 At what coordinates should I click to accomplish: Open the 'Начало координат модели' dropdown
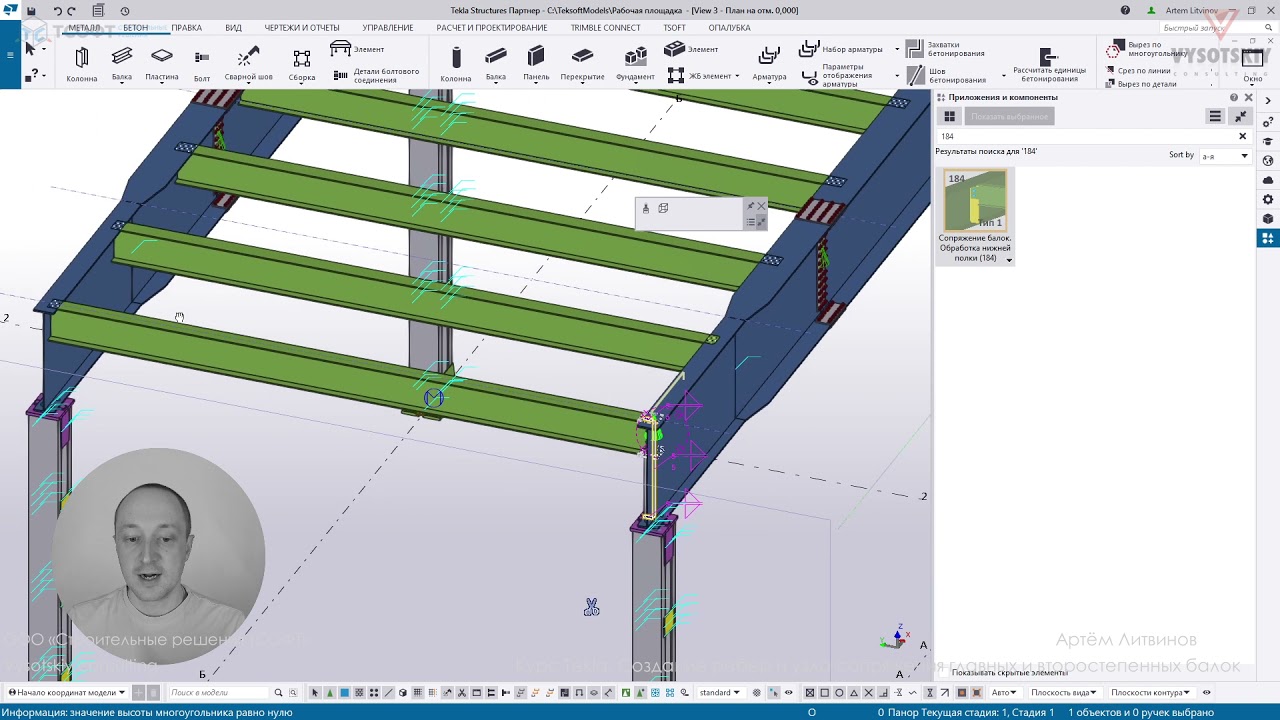(x=67, y=692)
